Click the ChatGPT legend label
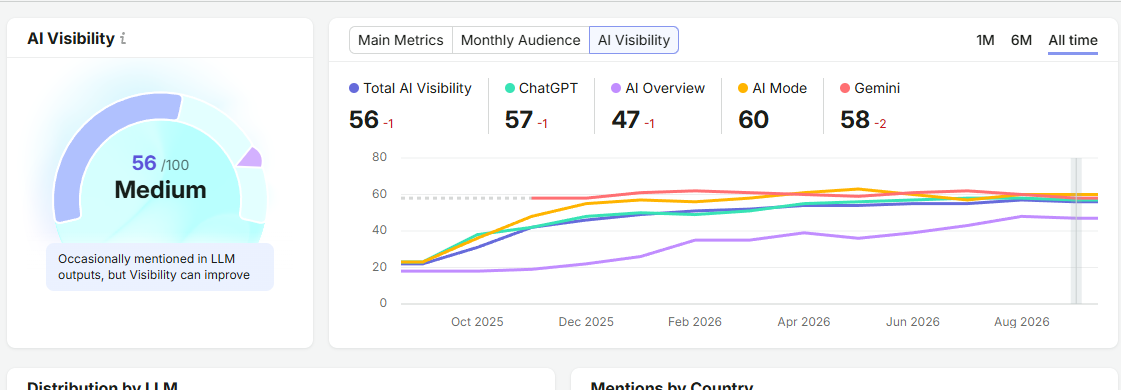The width and height of the screenshot is (1121, 390). pos(548,89)
